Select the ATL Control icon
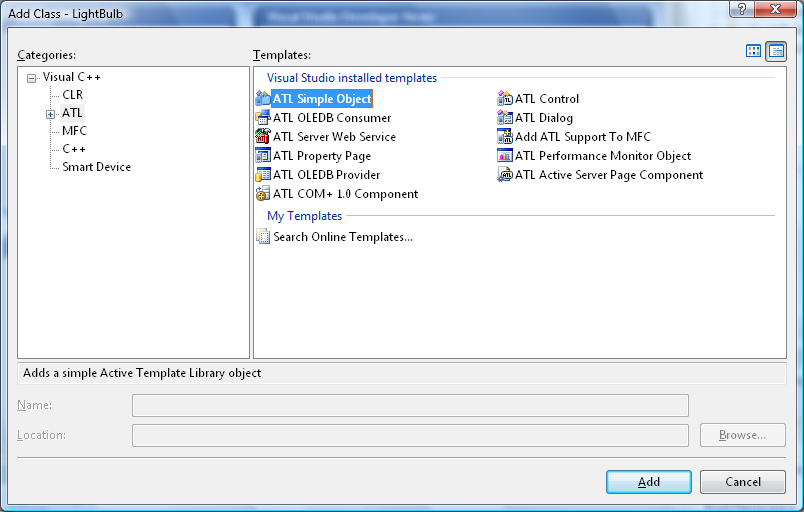The height and width of the screenshot is (512, 804). point(505,98)
